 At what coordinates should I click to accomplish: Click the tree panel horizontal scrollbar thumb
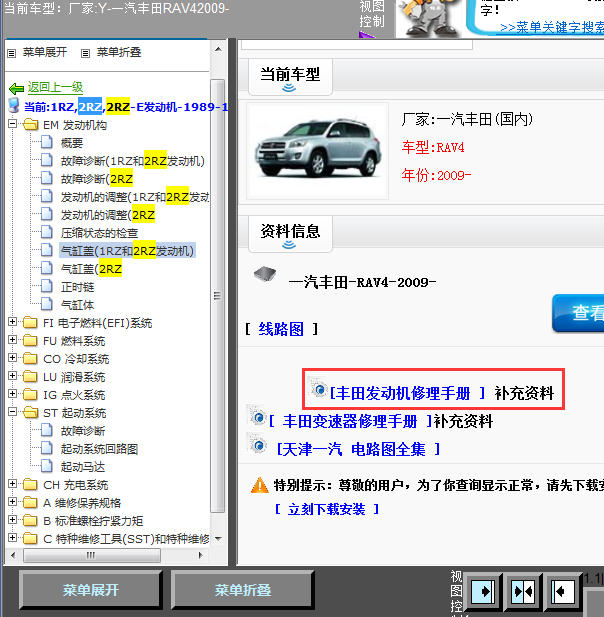pos(91,555)
